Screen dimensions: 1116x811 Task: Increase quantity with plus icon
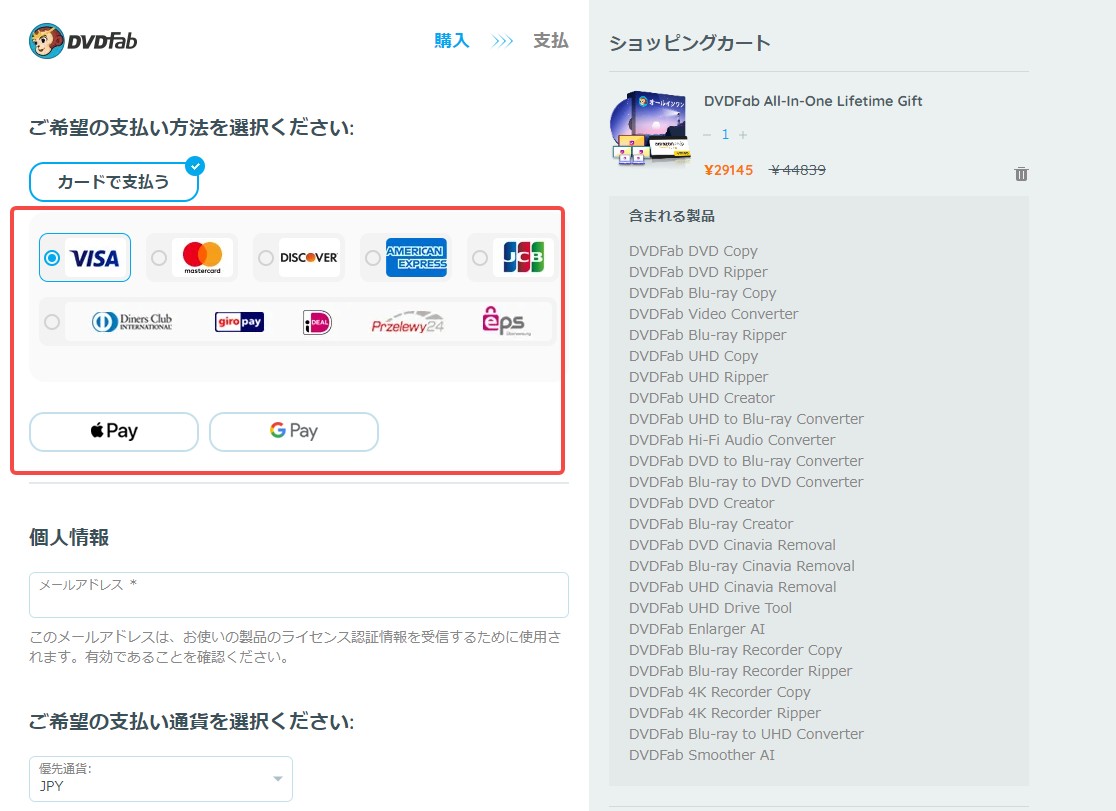pyautogui.click(x=743, y=135)
